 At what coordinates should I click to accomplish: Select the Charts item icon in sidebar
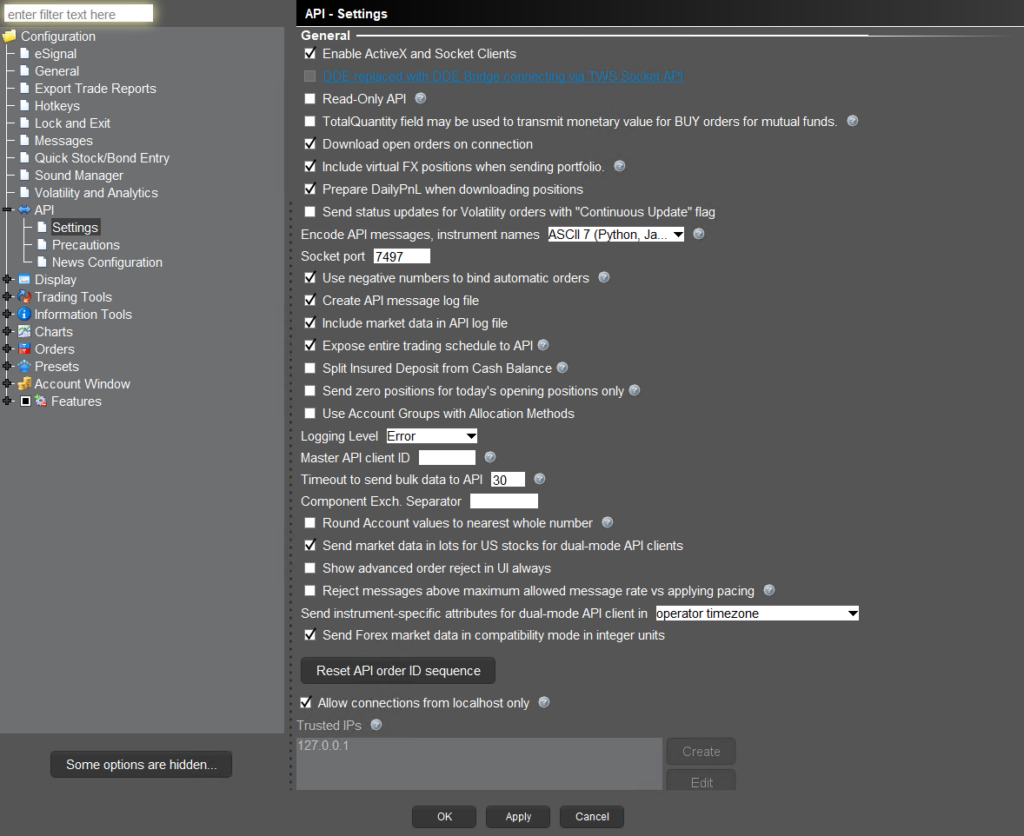tap(25, 331)
